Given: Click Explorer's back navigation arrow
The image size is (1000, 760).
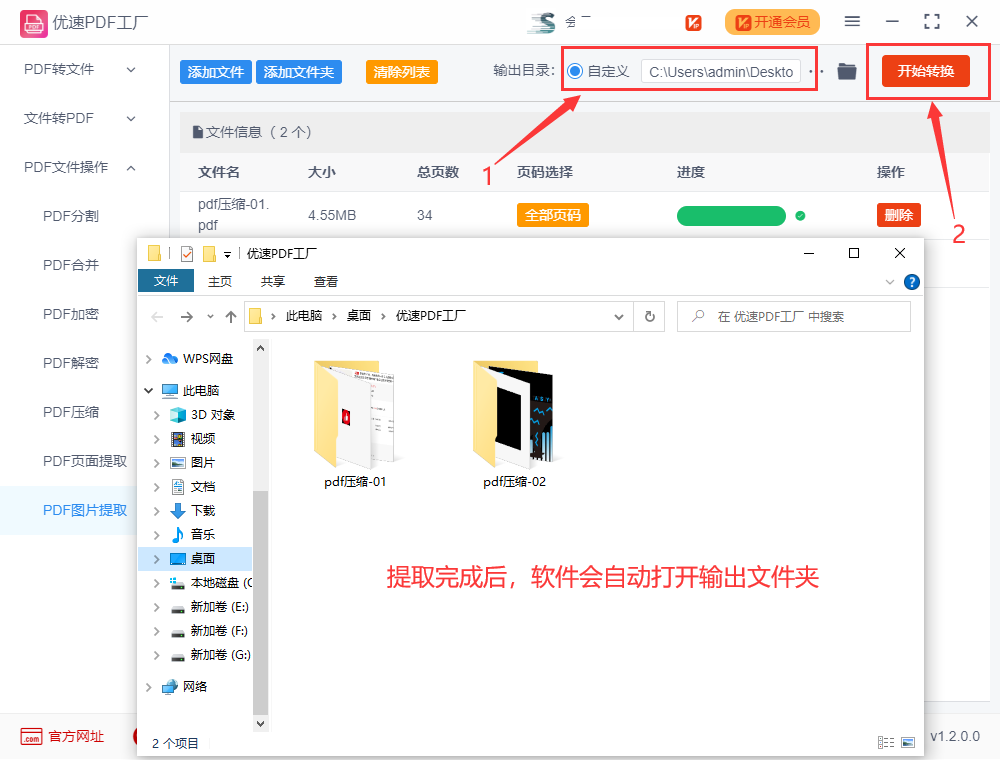Looking at the screenshot, I should (x=157, y=317).
